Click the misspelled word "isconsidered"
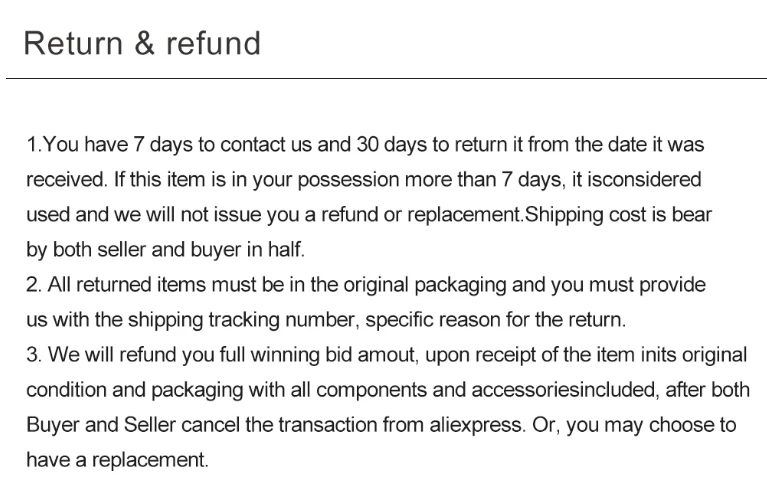 [x=644, y=180]
